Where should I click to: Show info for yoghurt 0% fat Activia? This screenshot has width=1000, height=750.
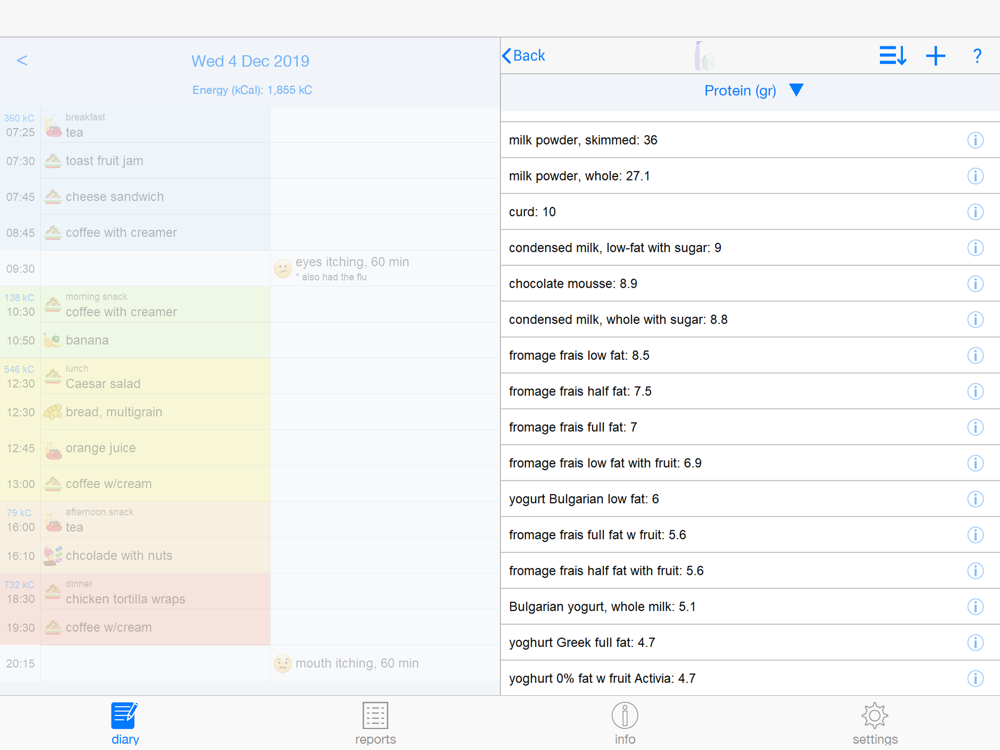click(x=975, y=678)
